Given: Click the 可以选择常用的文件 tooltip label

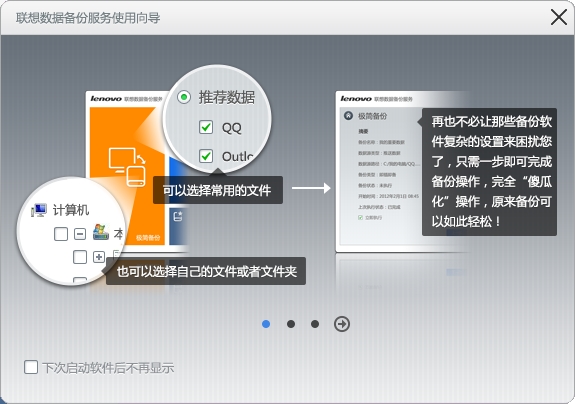Looking at the screenshot, I should (217, 190).
